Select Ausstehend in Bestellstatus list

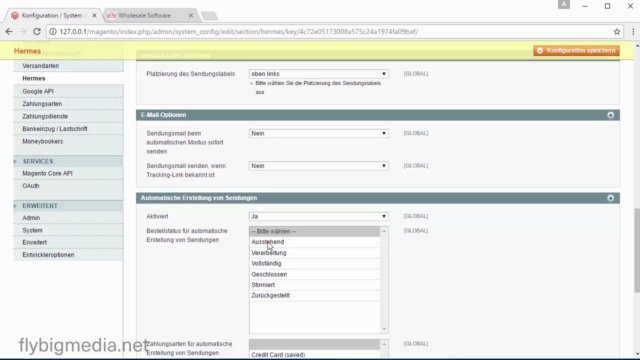[315, 242]
